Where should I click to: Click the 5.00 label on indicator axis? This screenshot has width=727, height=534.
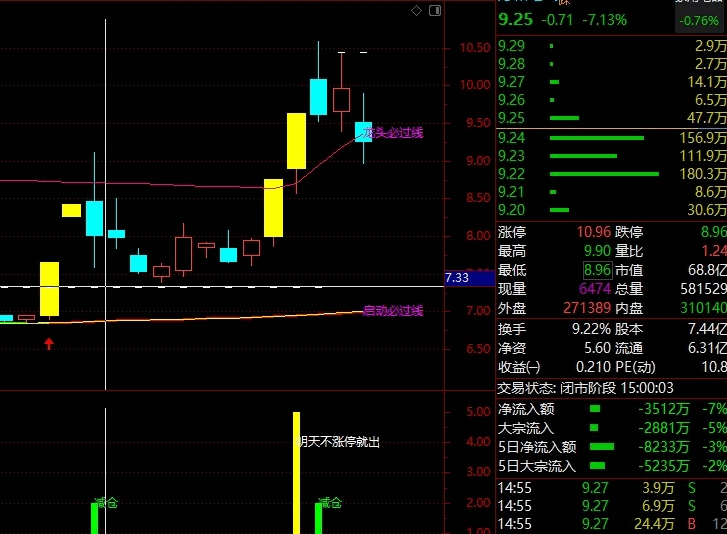[x=478, y=412]
